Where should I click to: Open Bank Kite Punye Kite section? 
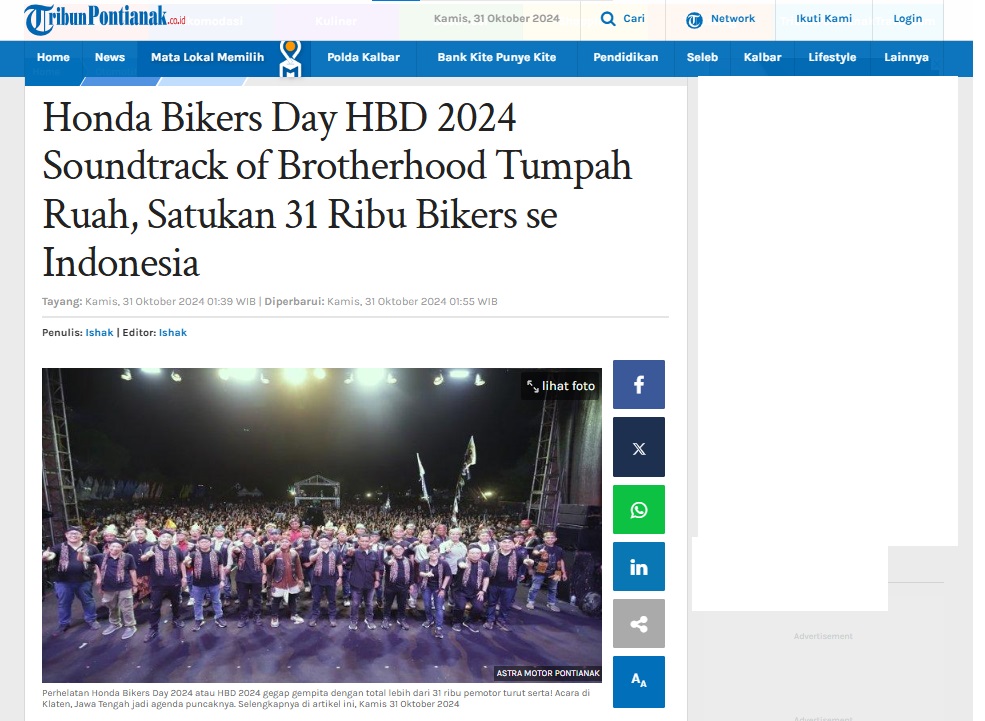coord(496,57)
